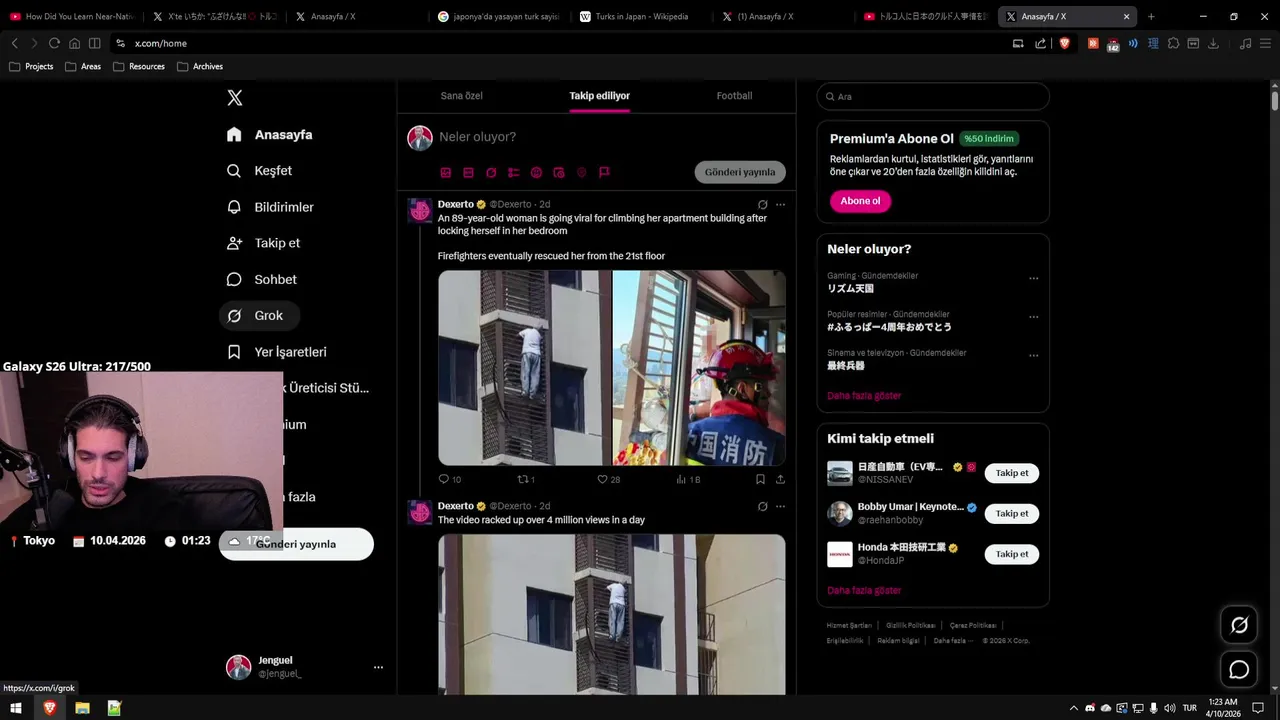Open the Windows Start menu
Screen dimensions: 1280x720
(16, 708)
